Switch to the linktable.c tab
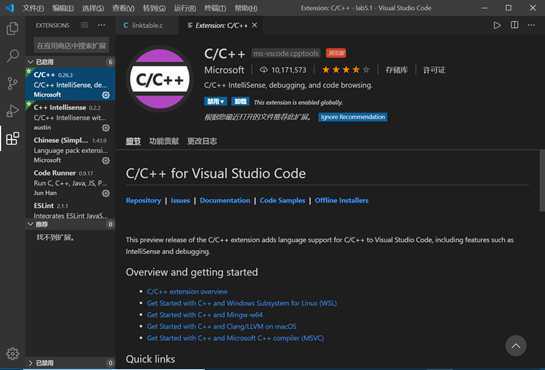545x370 pixels. (x=146, y=25)
